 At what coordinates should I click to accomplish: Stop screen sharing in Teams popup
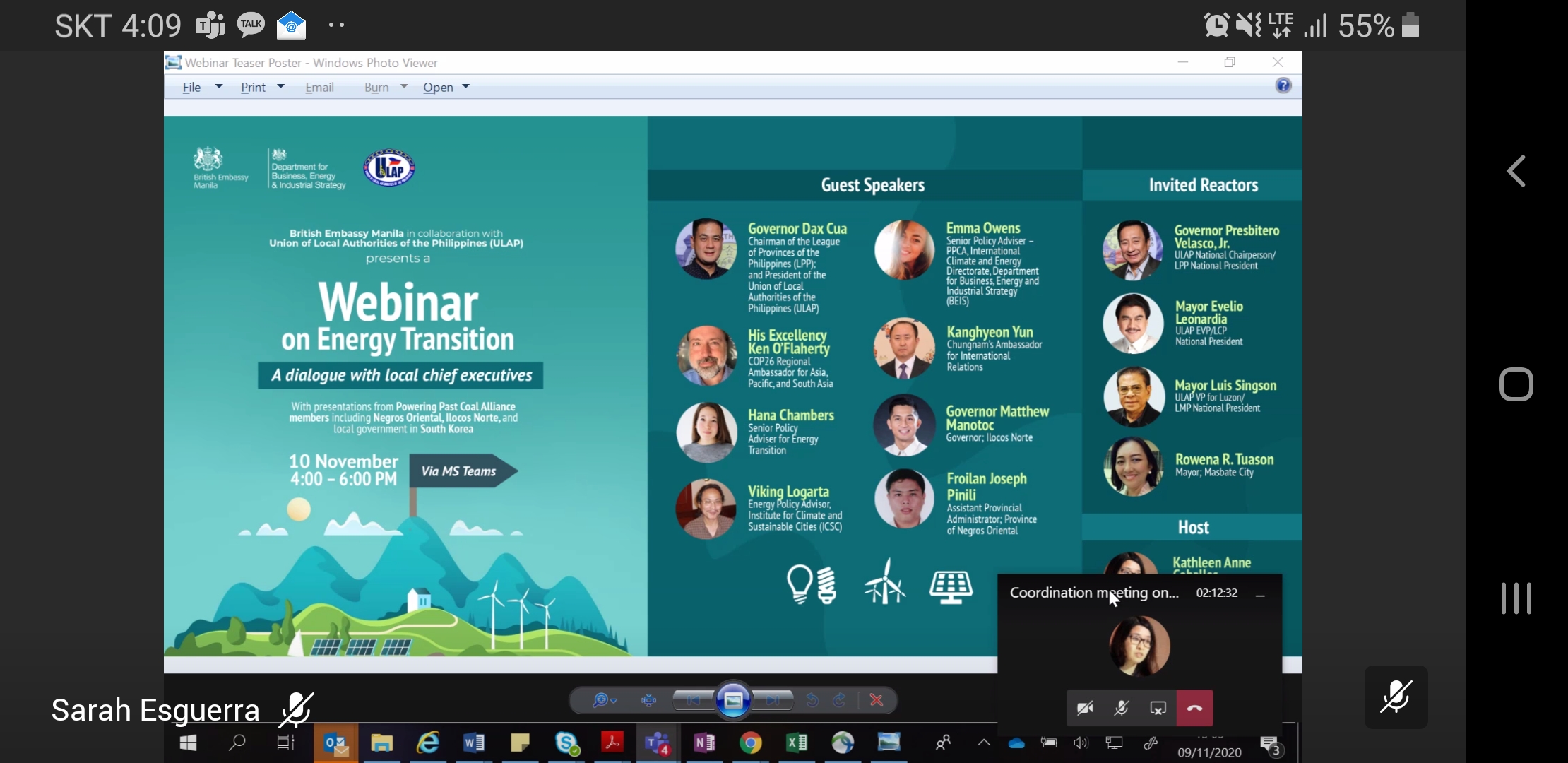pos(1158,708)
